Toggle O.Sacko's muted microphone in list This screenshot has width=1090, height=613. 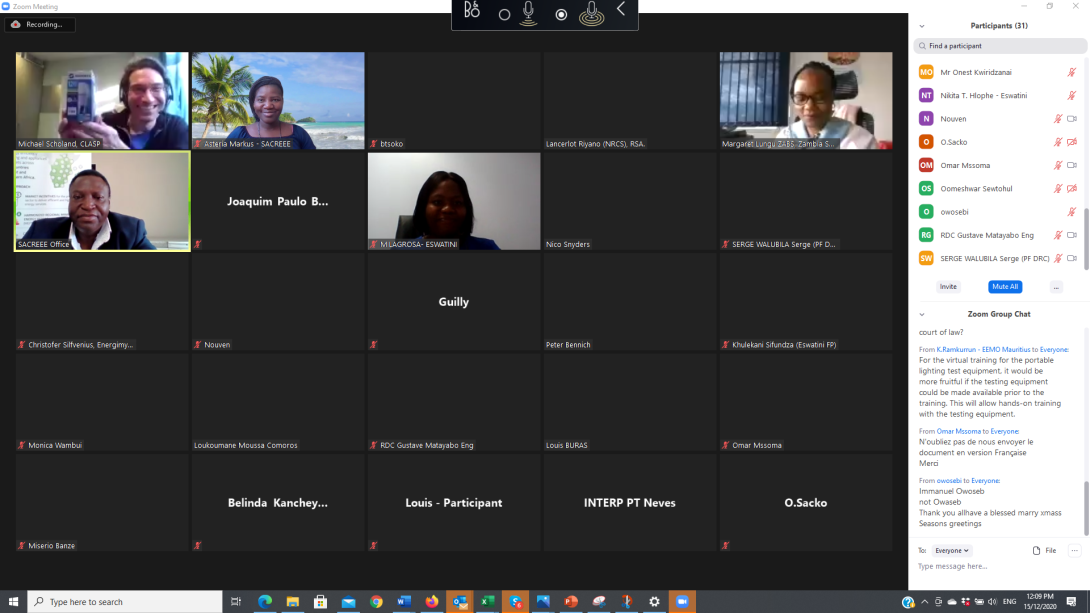pyautogui.click(x=1058, y=142)
